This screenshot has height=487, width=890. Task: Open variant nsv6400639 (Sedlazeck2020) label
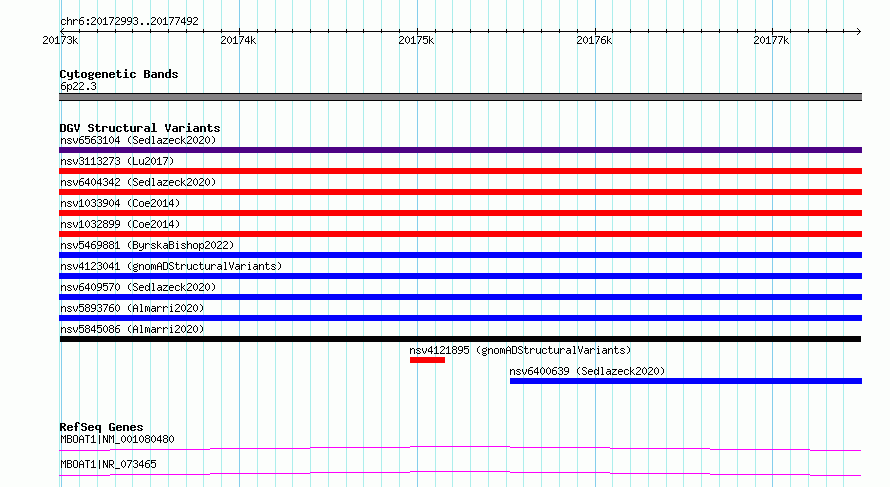[x=587, y=371]
